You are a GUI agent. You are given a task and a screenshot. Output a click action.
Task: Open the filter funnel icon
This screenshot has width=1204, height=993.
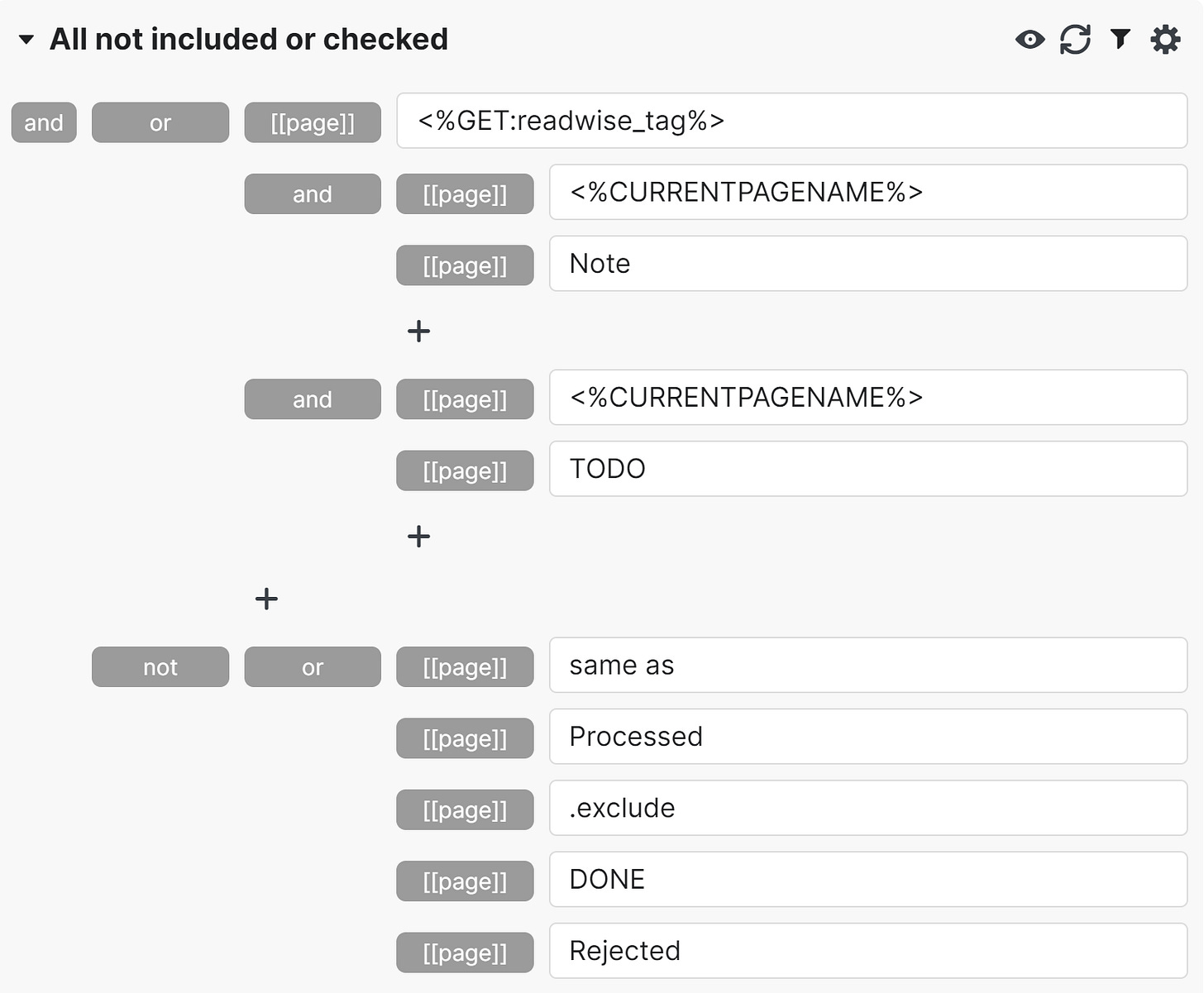(x=1120, y=38)
